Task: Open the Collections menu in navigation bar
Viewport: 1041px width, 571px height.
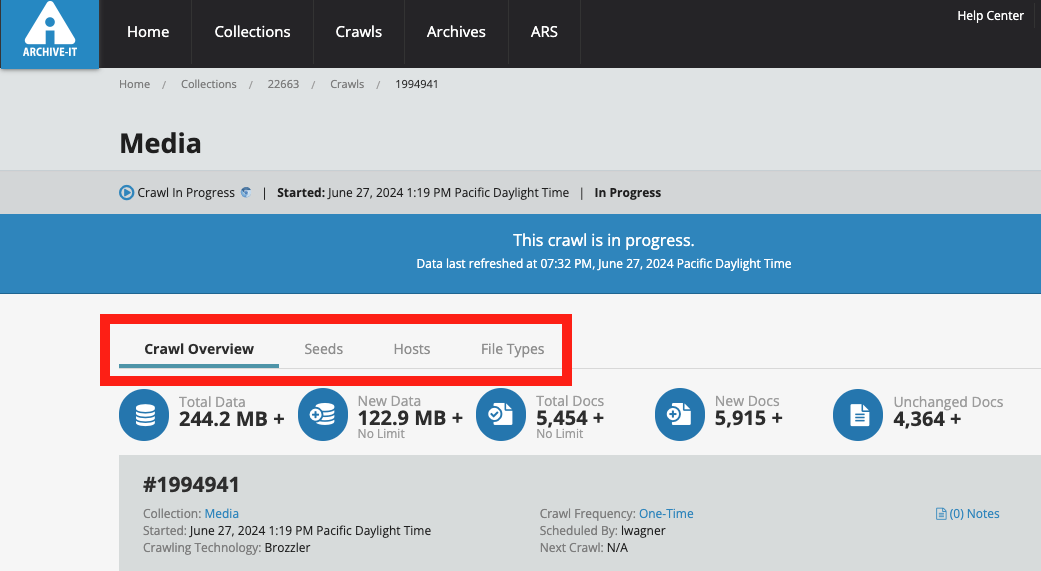Action: tap(252, 32)
